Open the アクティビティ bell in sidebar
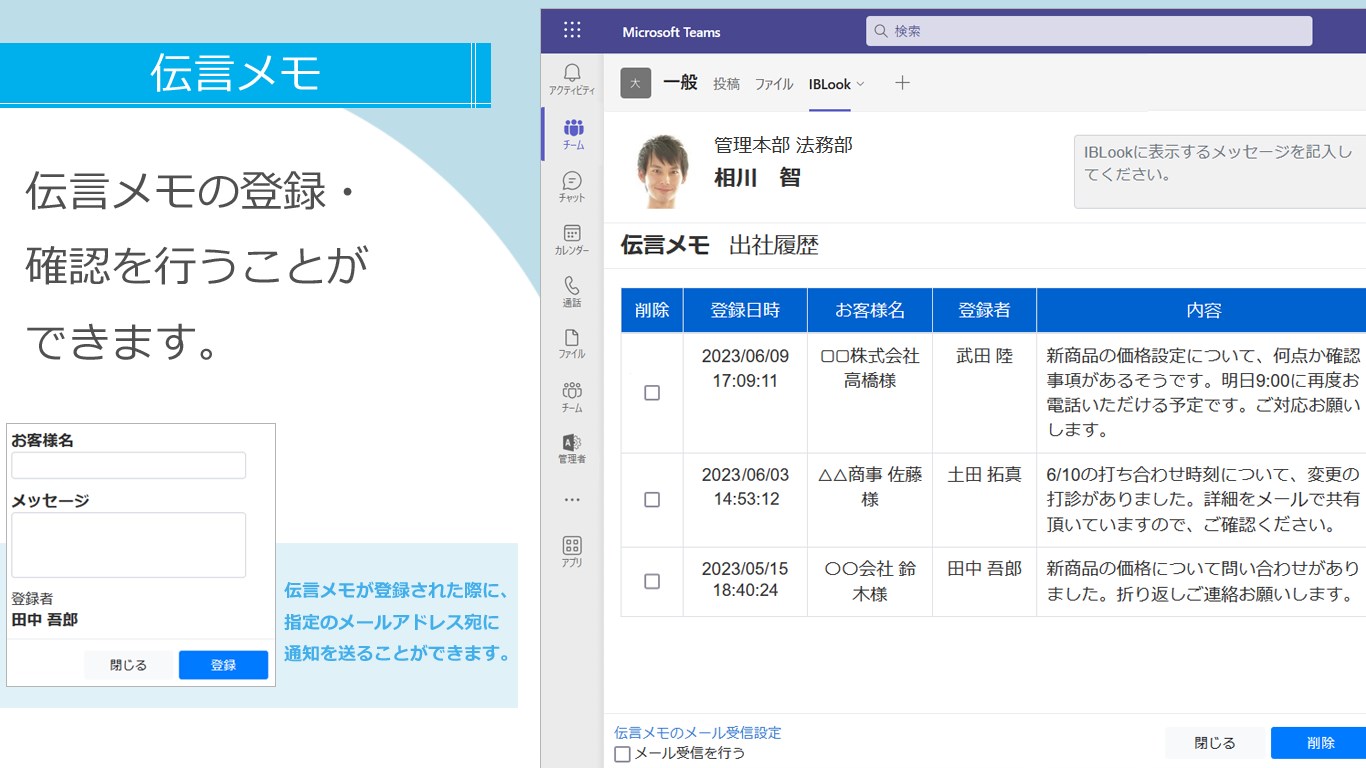The image size is (1366, 768). (x=572, y=79)
